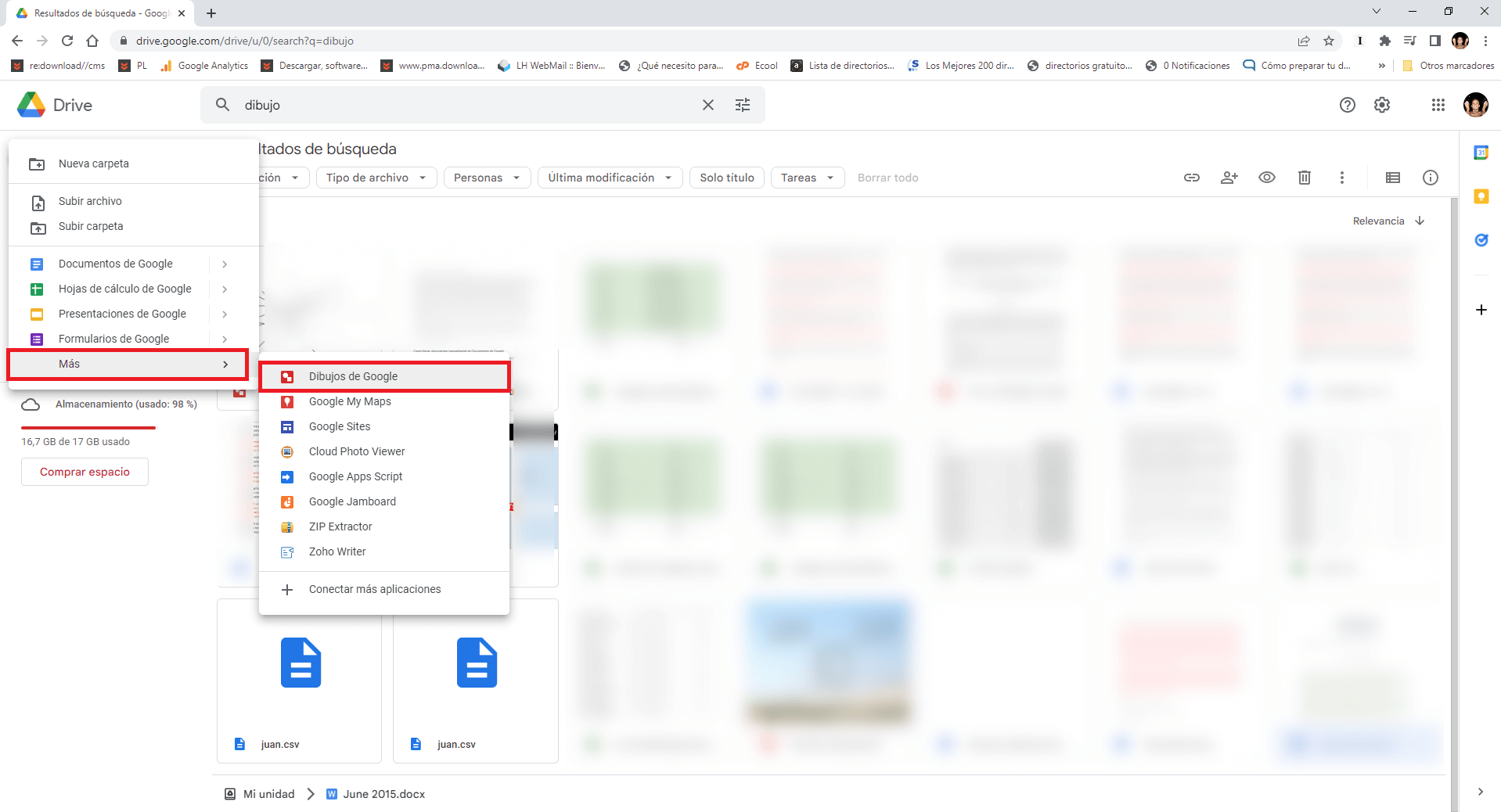Click the trash remove icon
This screenshot has height=812, width=1501.
pos(1305,178)
